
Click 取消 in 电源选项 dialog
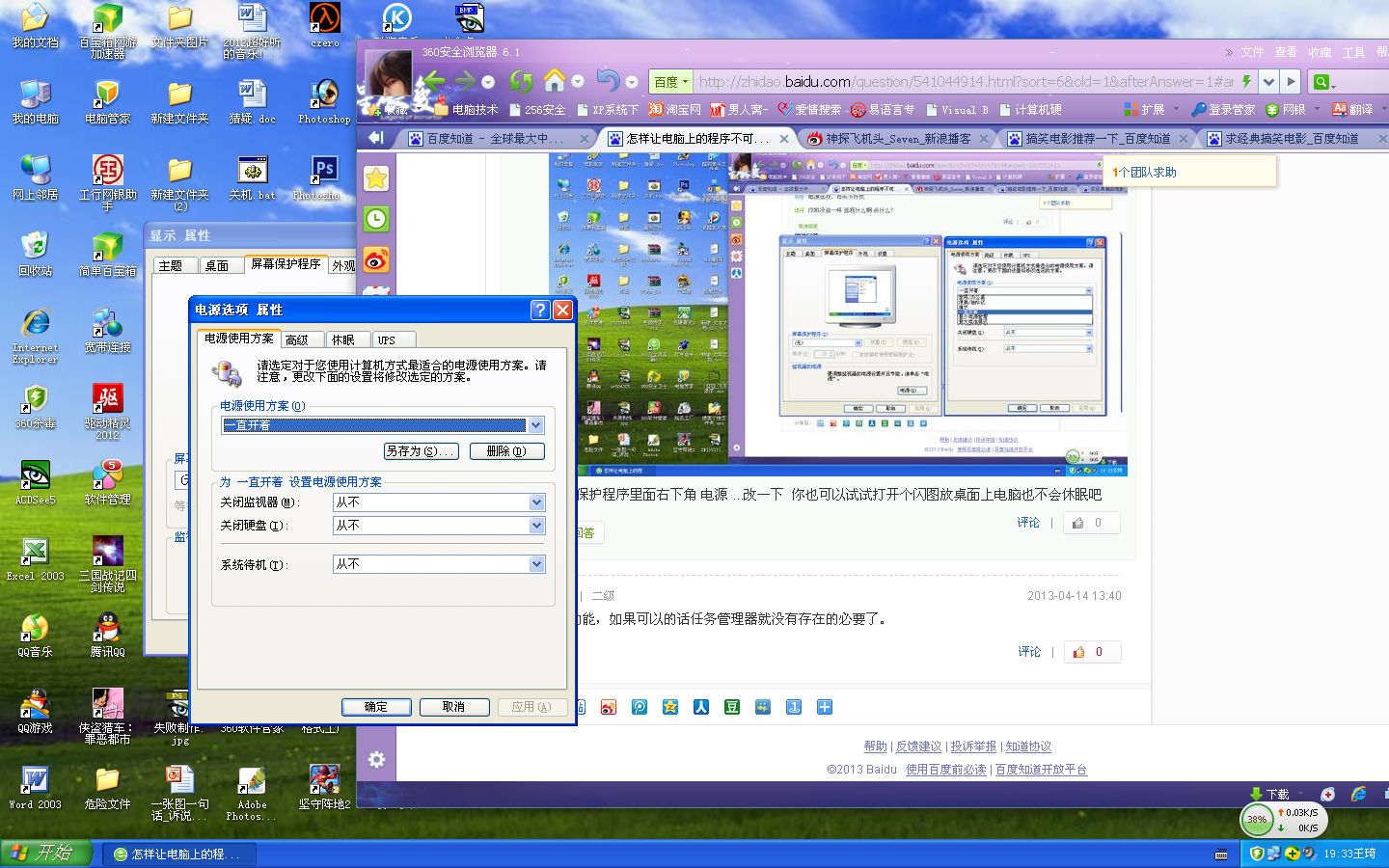click(454, 707)
